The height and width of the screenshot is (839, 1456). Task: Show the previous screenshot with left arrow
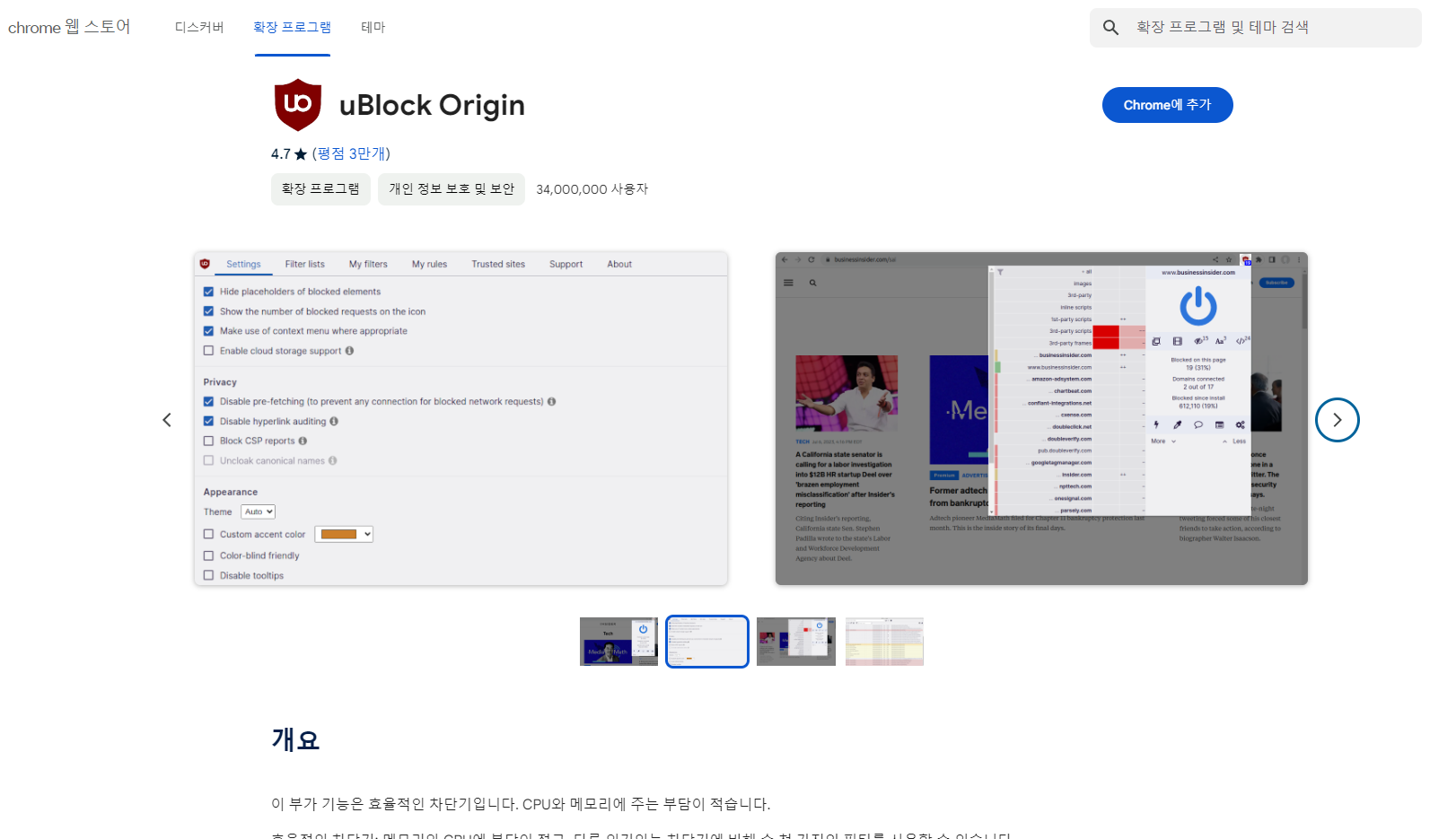pos(167,420)
